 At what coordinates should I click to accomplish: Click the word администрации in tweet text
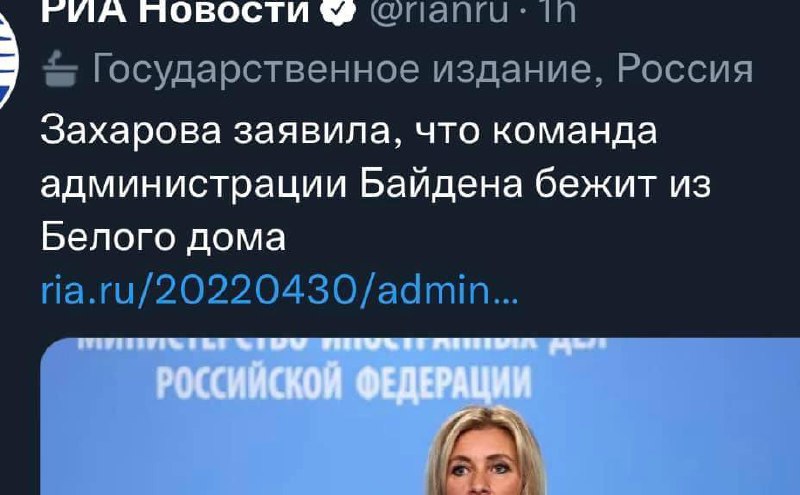[x=194, y=186]
